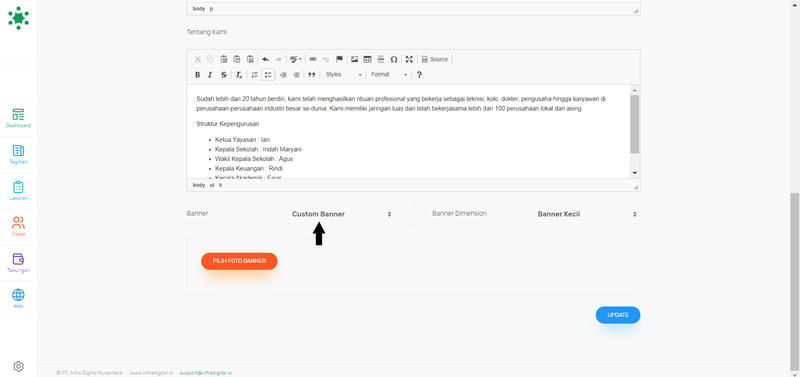Open Tagihan from the sidebar
Screen dimensions: 800x377
tap(18, 155)
